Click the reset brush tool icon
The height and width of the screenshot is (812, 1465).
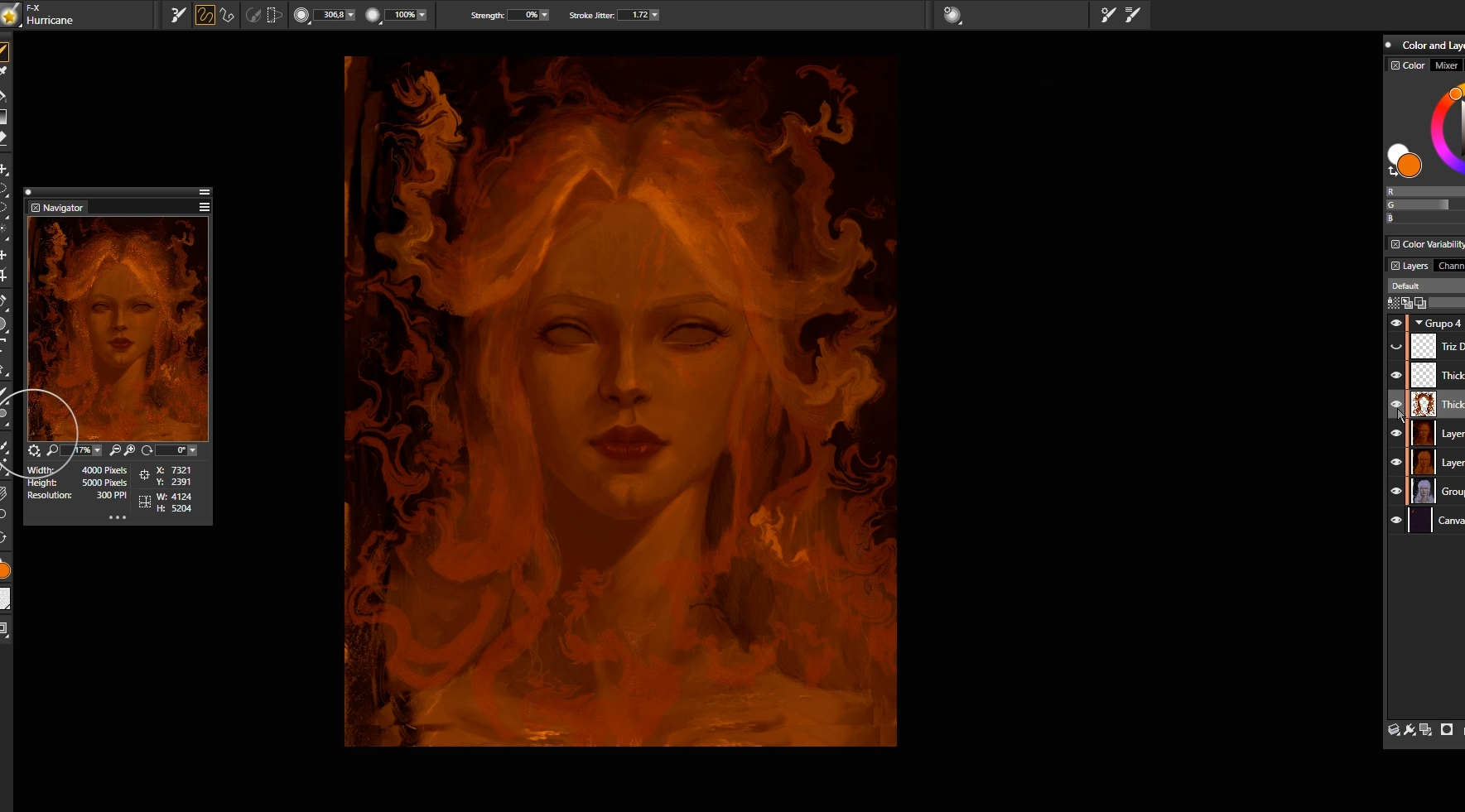pos(178,15)
